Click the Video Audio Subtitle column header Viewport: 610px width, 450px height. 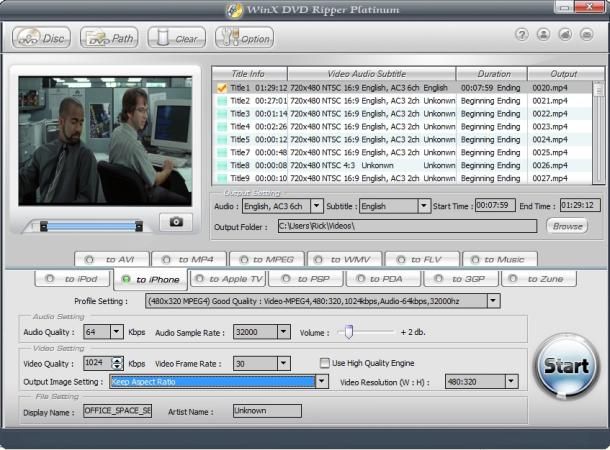pos(372,74)
